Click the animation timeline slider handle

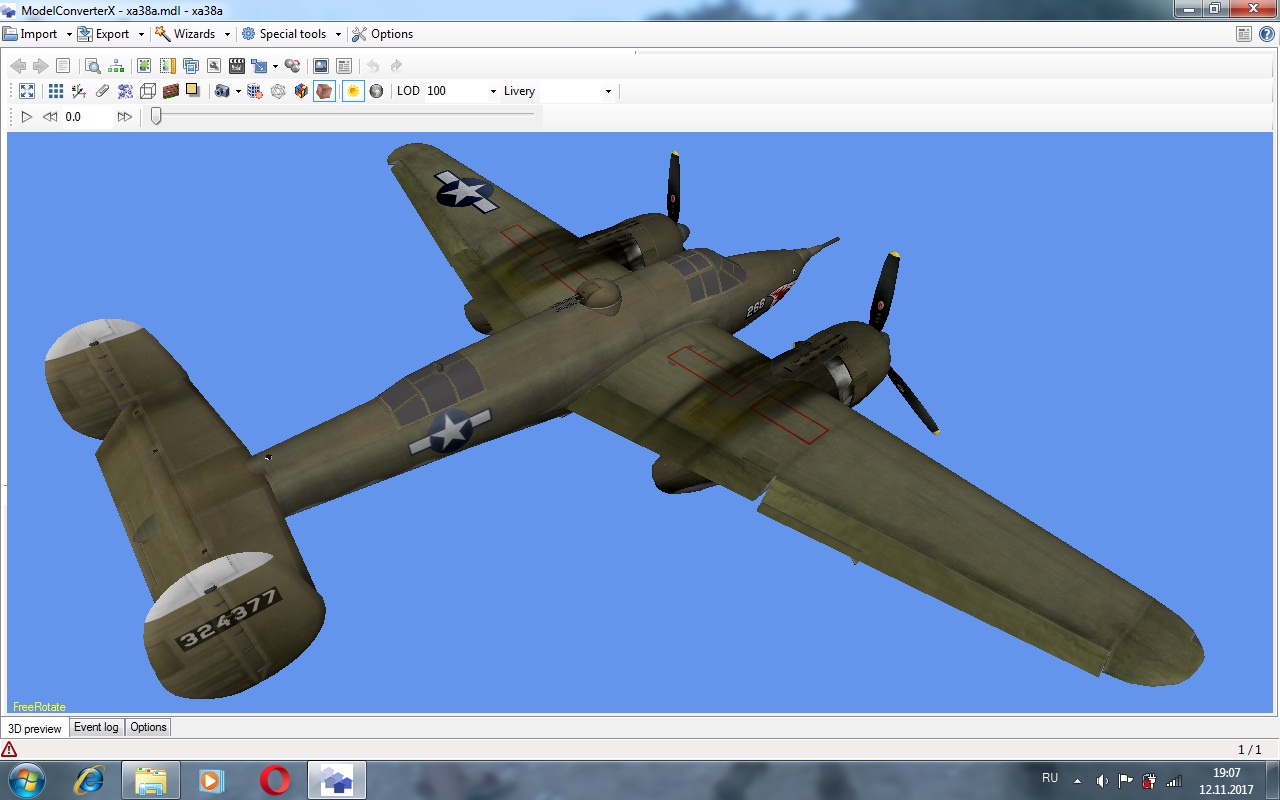pyautogui.click(x=156, y=116)
